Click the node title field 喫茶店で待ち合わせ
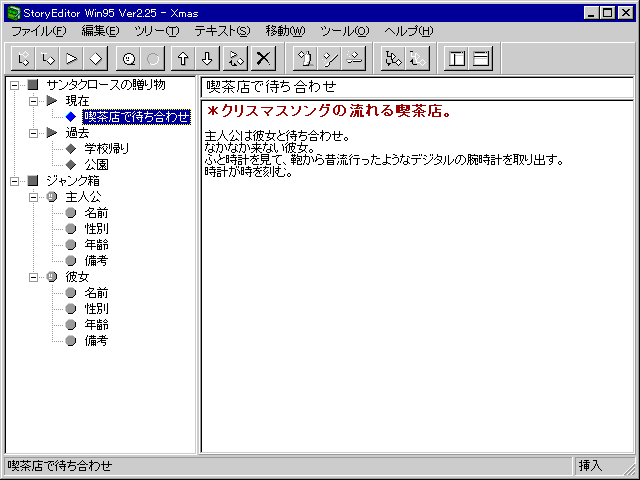 click(417, 87)
